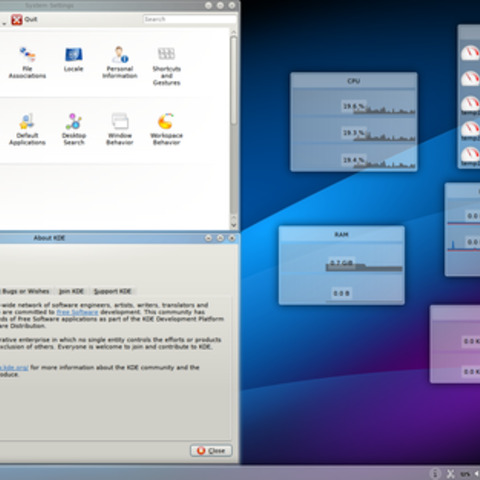Click the RAM widget title
The width and height of the screenshot is (480, 480).
[341, 235]
